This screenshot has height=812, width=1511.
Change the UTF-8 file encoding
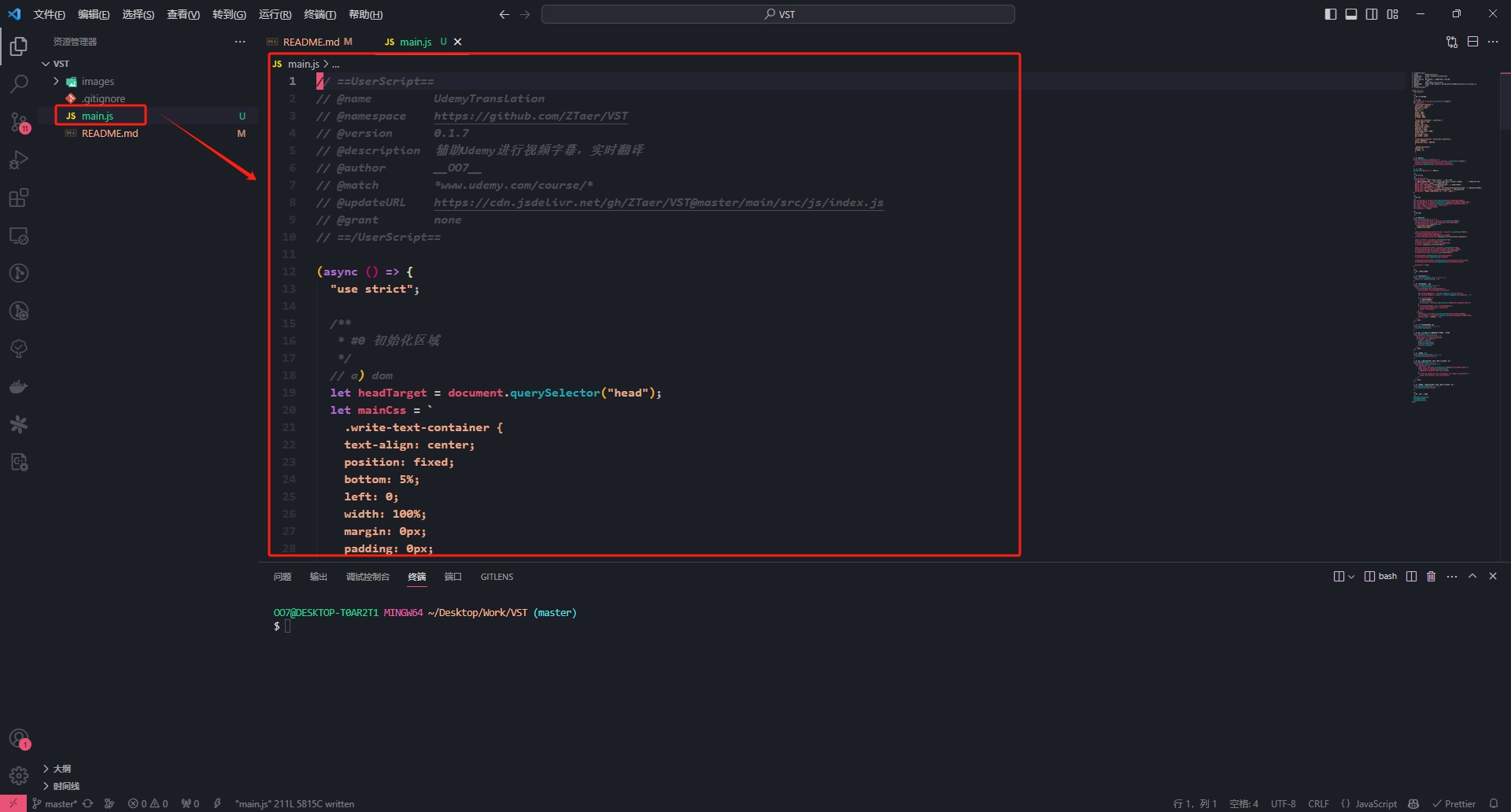[1283, 803]
